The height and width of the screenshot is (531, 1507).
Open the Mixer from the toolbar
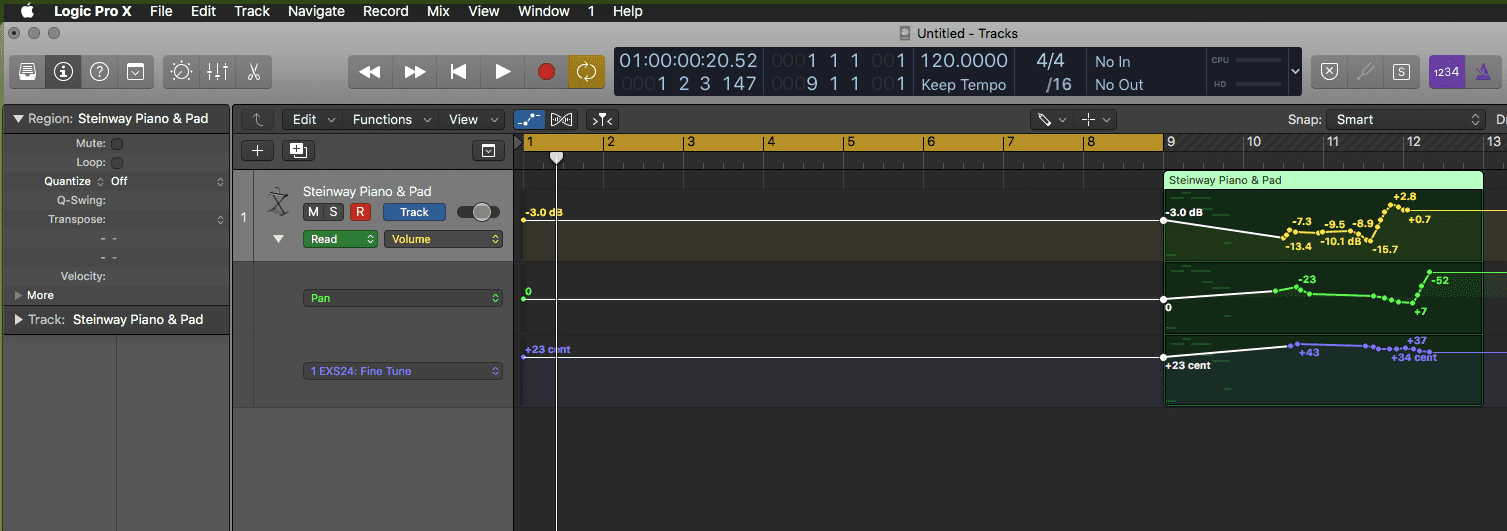pyautogui.click(x=217, y=72)
